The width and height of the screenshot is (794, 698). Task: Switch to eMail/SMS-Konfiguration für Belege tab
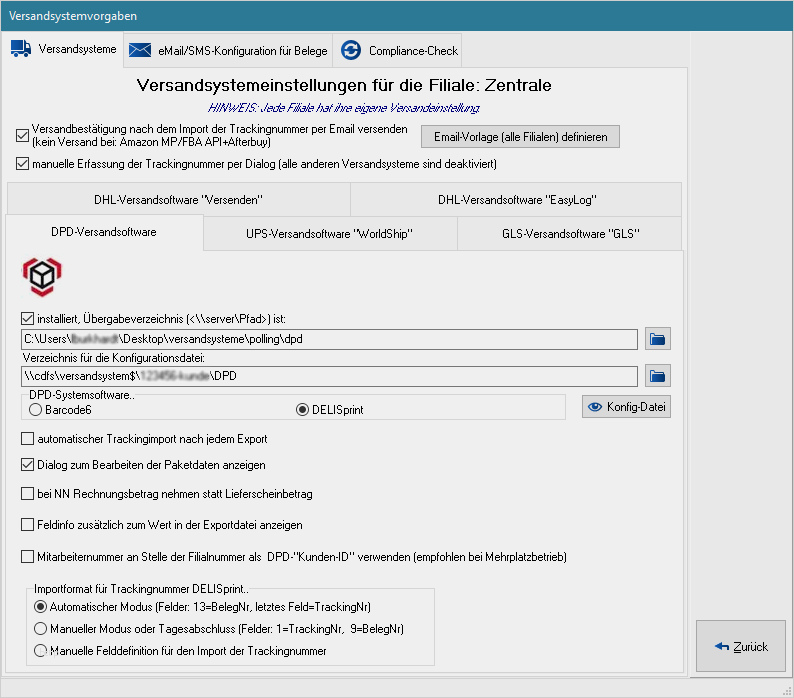pyautogui.click(x=228, y=51)
